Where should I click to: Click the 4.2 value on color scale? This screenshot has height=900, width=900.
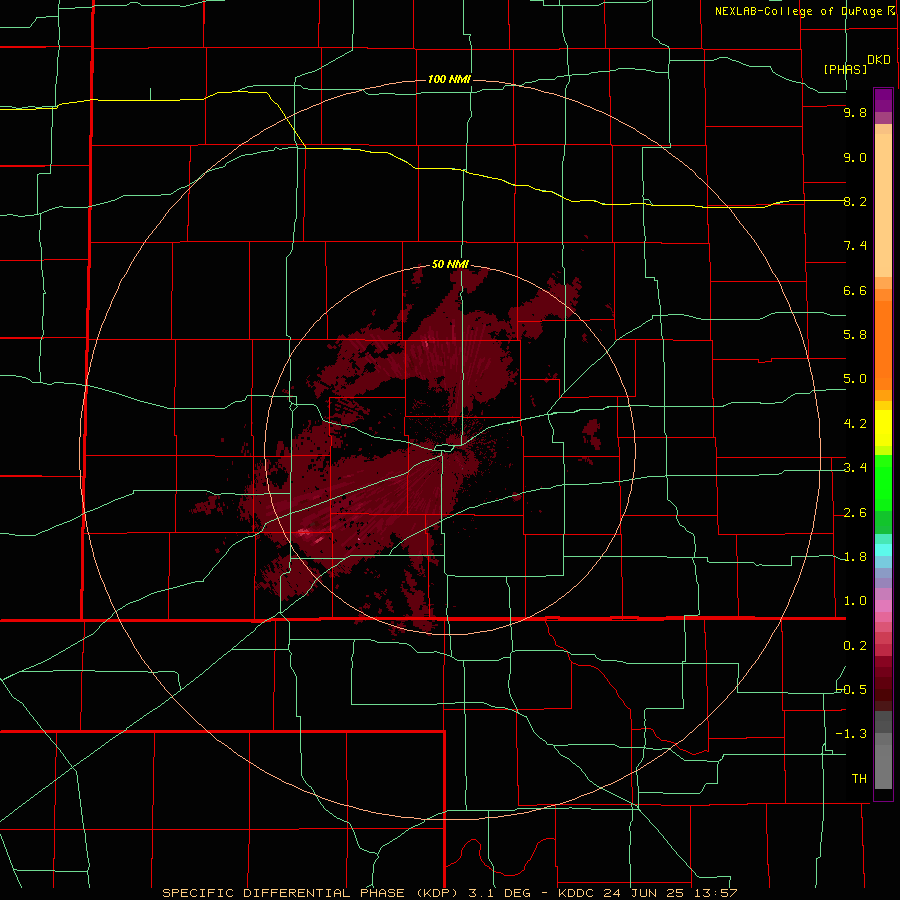[855, 424]
